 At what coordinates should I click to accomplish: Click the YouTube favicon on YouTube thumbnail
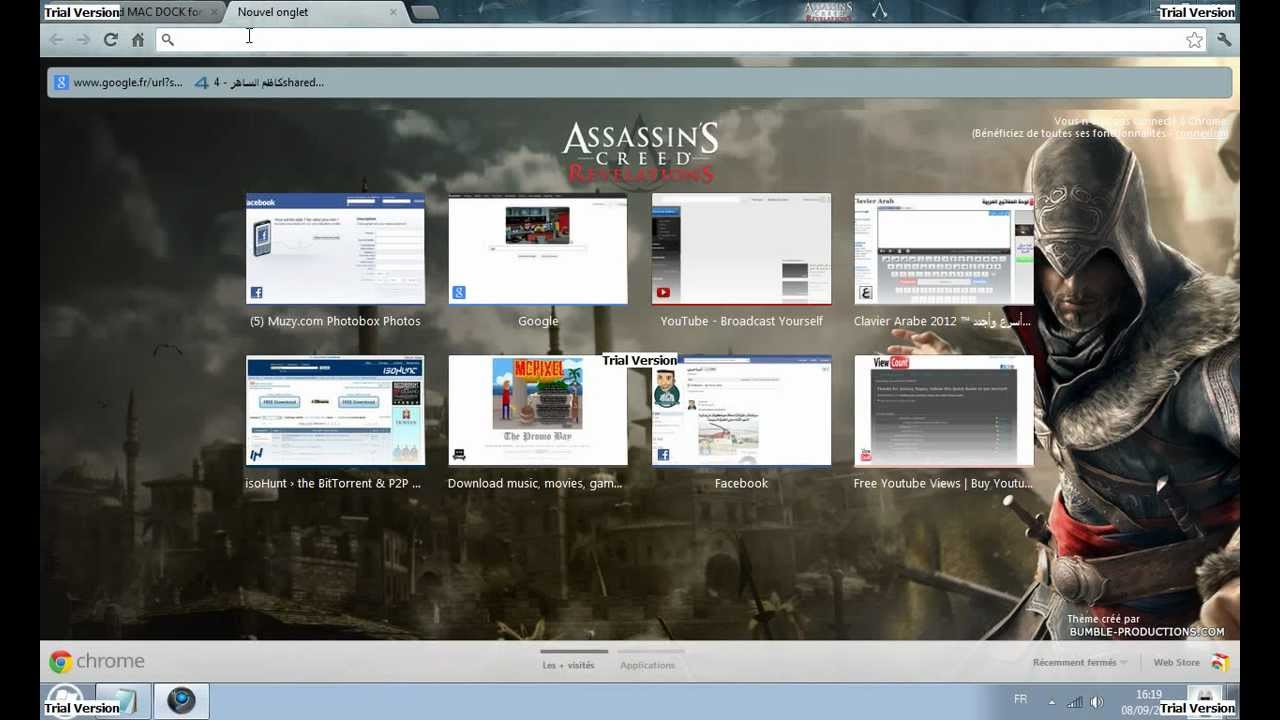(x=662, y=293)
